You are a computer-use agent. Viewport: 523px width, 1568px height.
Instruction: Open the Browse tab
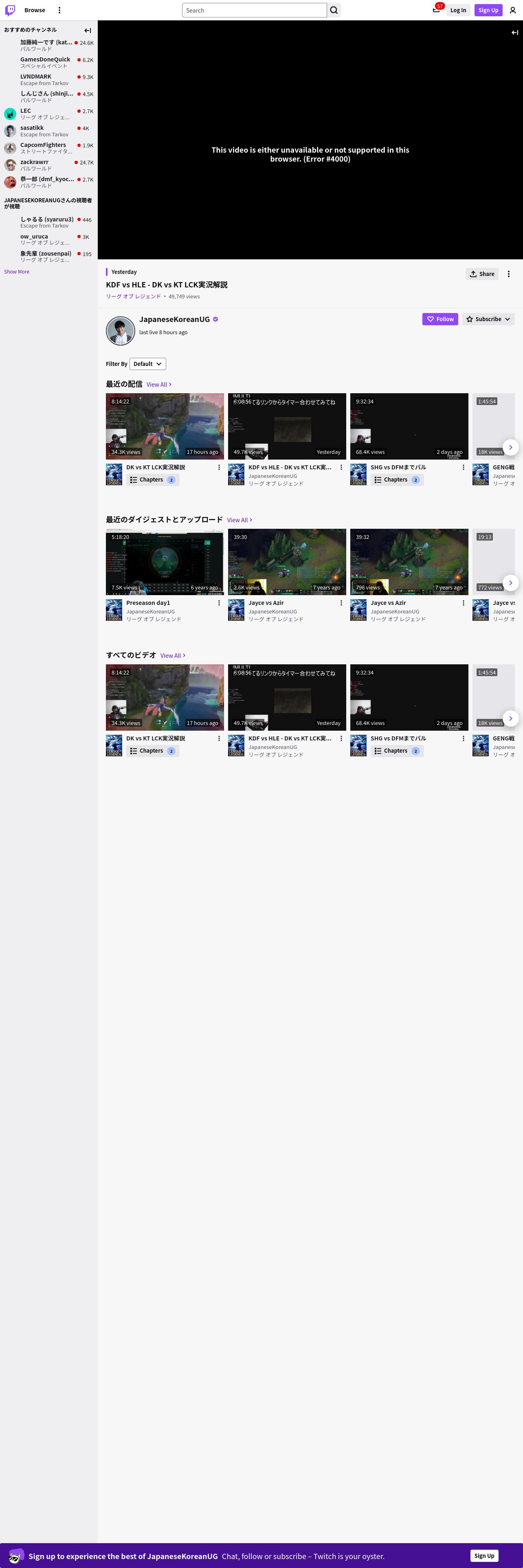click(x=35, y=10)
